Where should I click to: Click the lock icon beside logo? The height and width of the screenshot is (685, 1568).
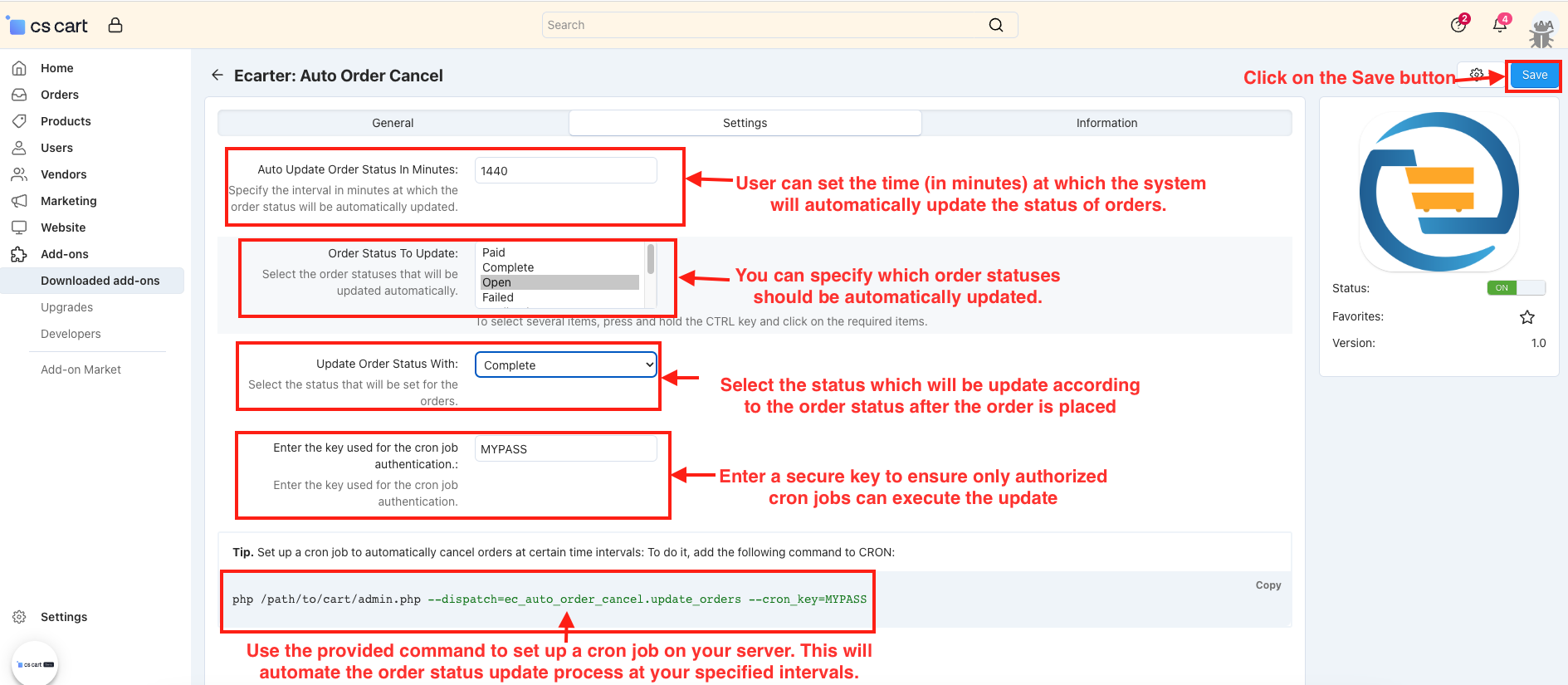115,26
